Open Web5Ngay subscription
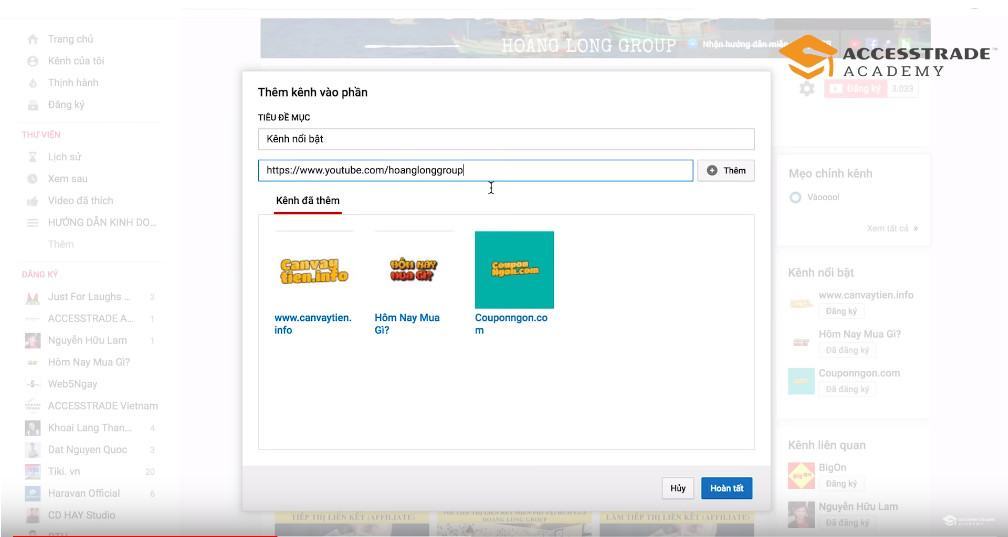Image resolution: width=1008 pixels, height=537 pixels. click(x=72, y=384)
